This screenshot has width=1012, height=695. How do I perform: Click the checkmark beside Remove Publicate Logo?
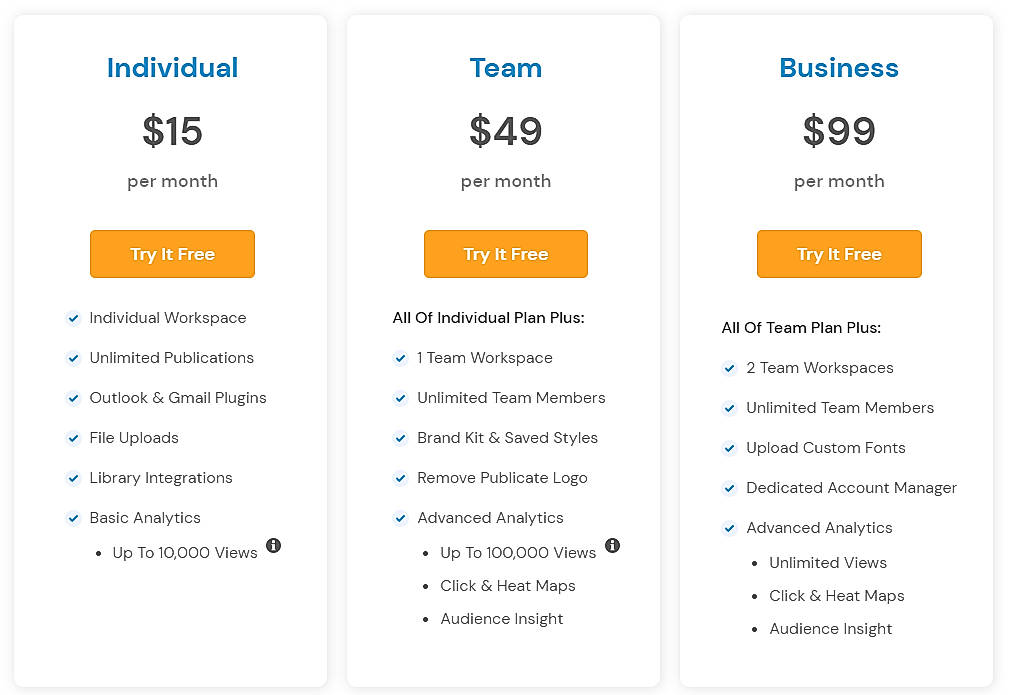coord(400,478)
